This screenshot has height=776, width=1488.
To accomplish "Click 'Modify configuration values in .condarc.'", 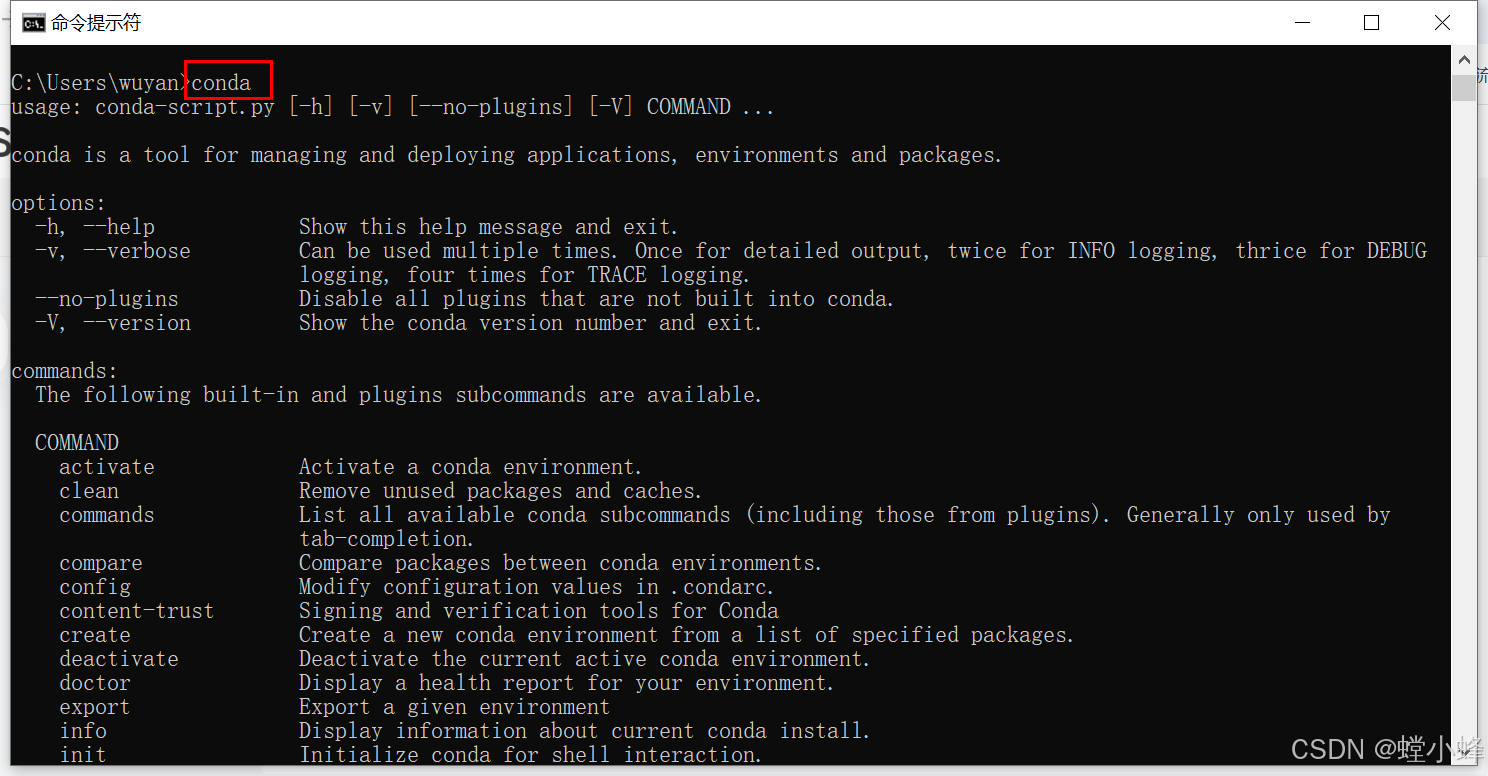I will click(x=536, y=587).
